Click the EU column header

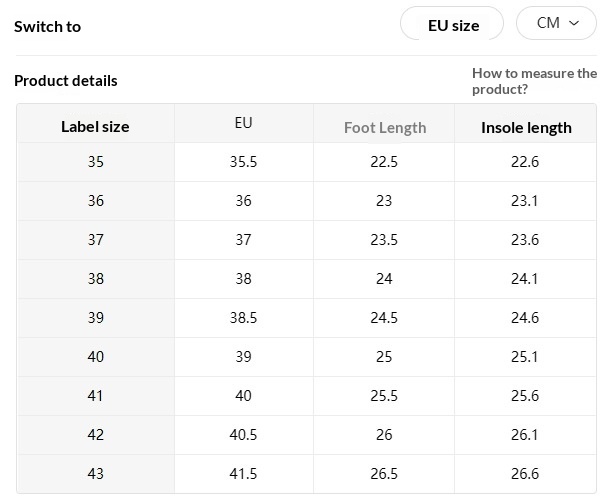(243, 123)
